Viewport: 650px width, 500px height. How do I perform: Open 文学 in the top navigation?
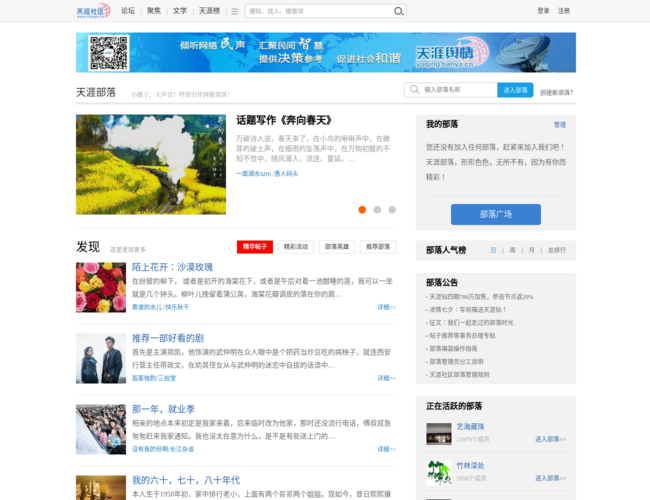pos(180,11)
